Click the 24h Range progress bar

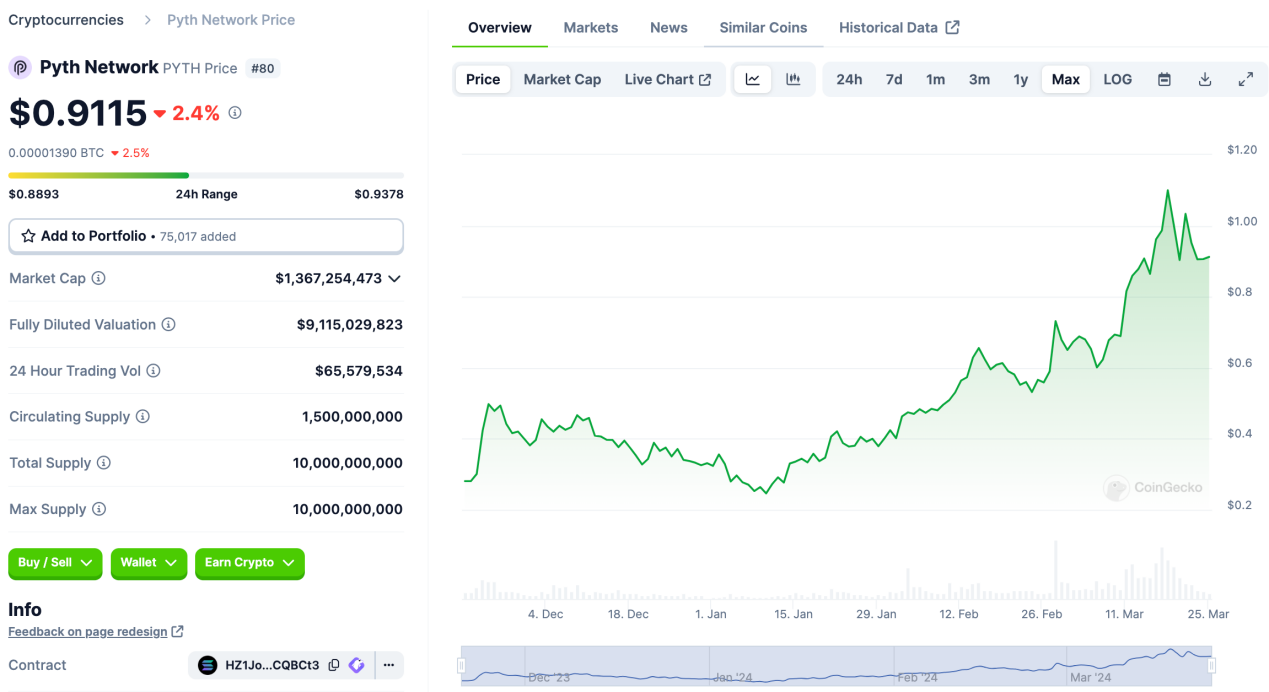tap(205, 173)
